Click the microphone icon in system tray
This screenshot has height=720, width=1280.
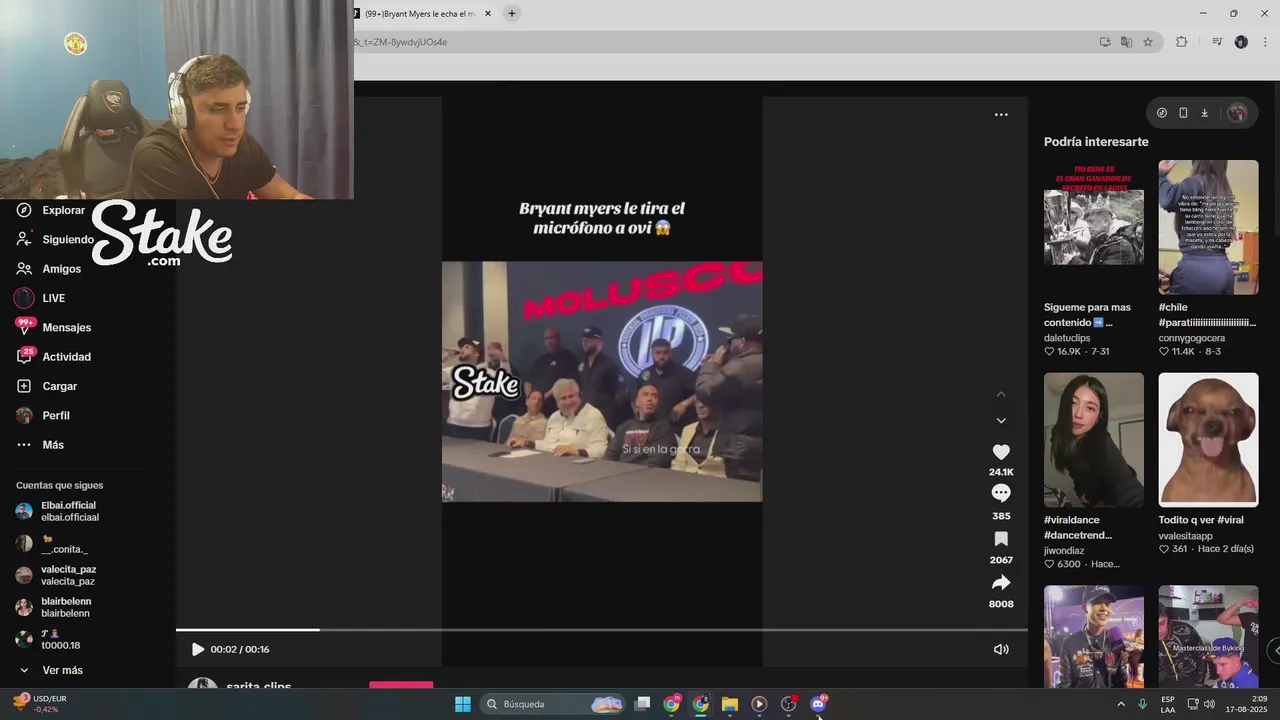pos(1142,704)
